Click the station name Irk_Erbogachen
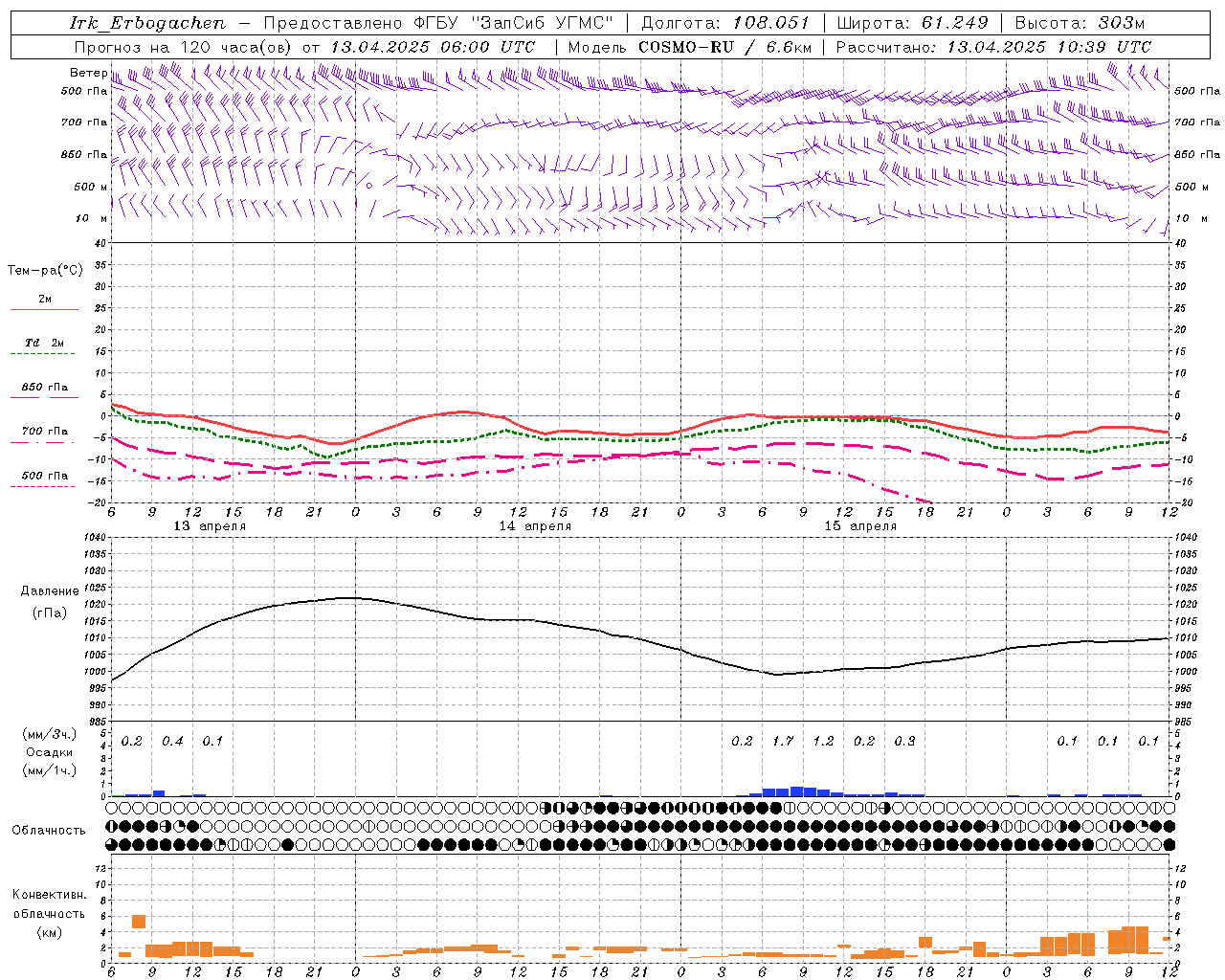Viewport: 1225px width, 980px height. 148,23
